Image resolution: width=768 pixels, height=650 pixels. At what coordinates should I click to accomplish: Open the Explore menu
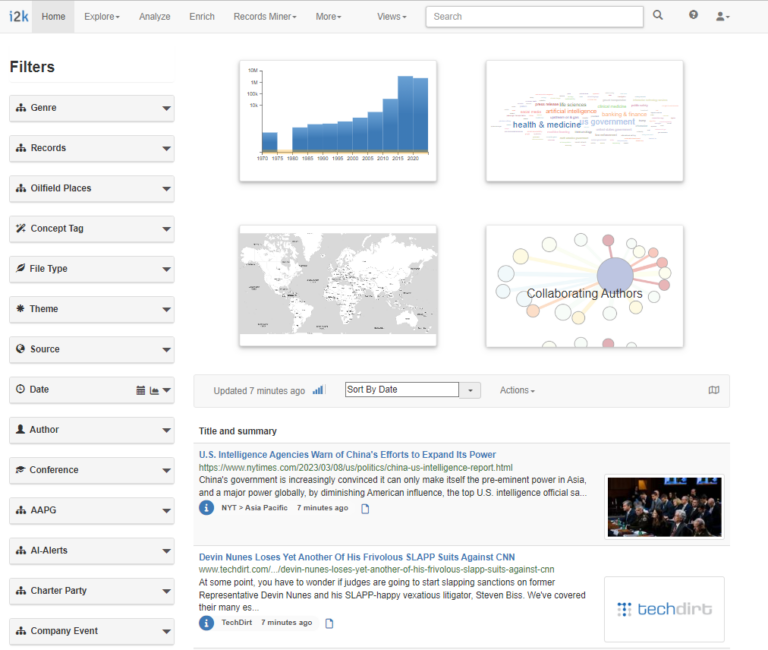[101, 17]
